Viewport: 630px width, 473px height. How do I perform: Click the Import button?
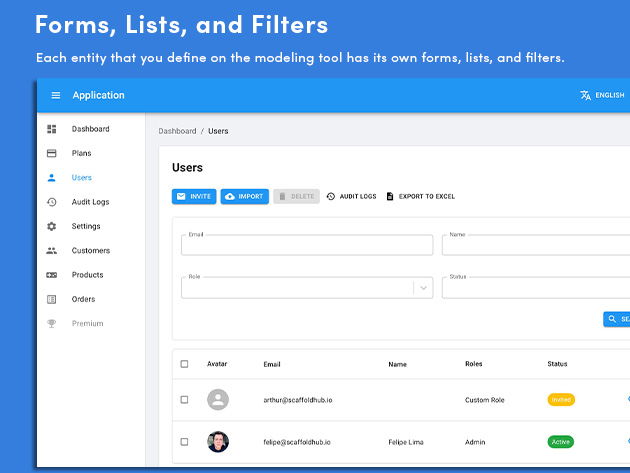(x=245, y=197)
